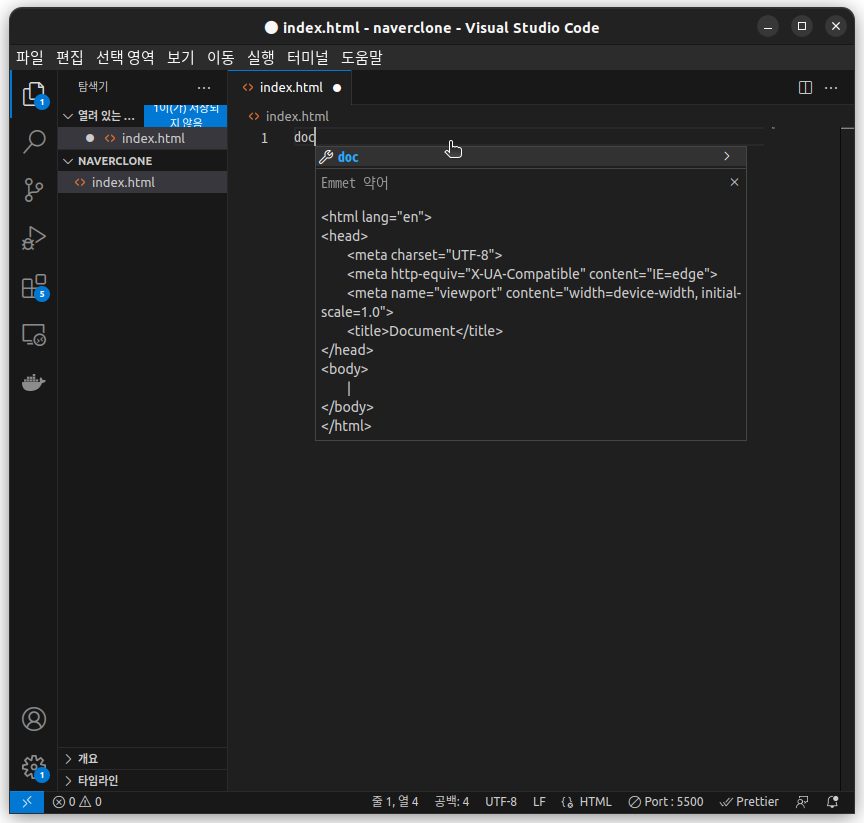This screenshot has height=823, width=864.
Task: Open the Docker view icon
Action: (x=34, y=382)
